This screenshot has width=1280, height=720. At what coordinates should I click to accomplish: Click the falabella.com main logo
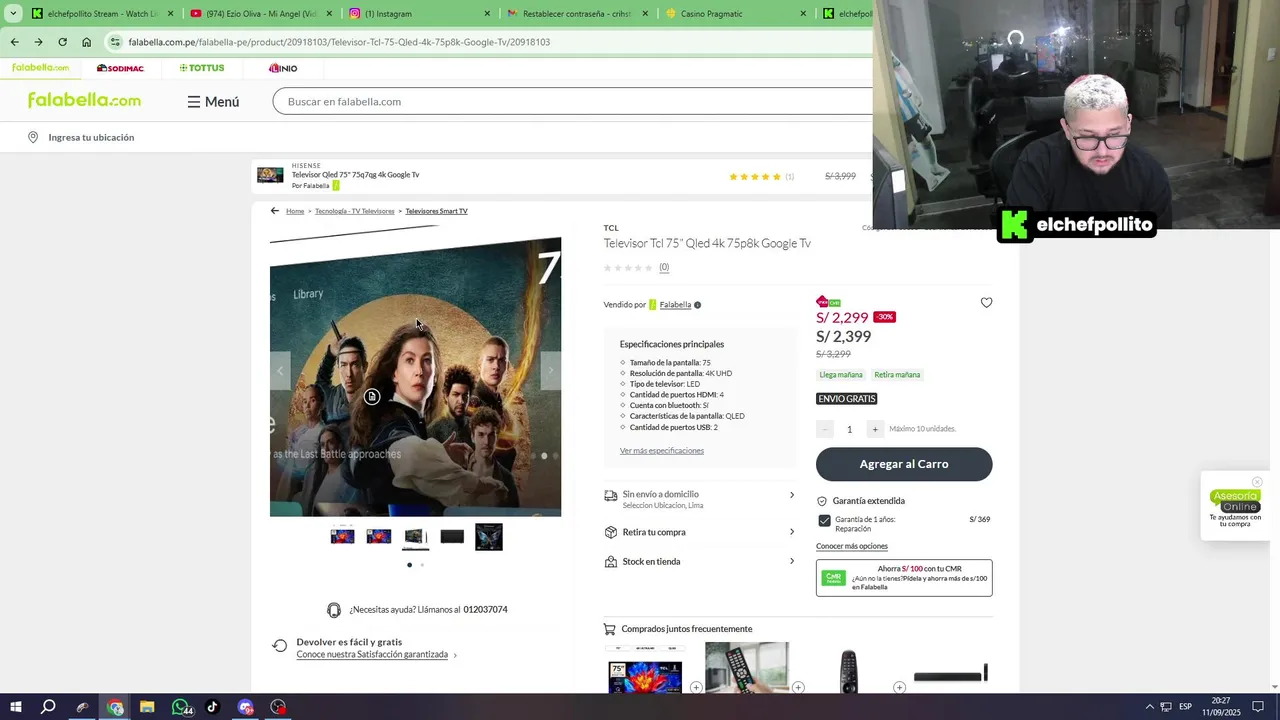point(84,100)
